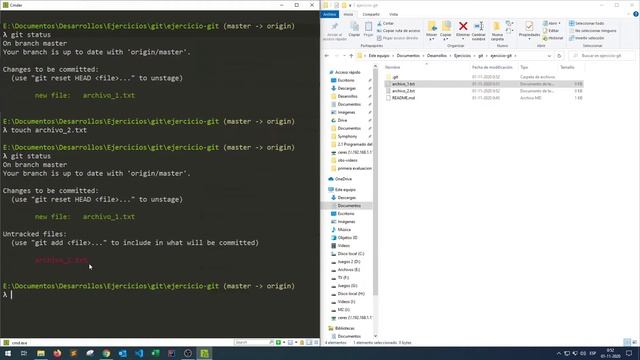640x360 pixels.
Task: Click Invertir selección in ribbon
Action: (x=587, y=38)
